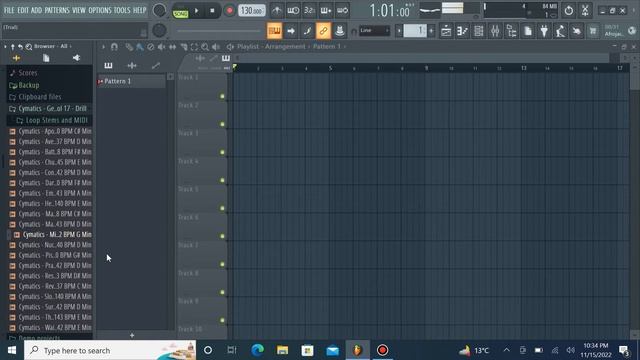Open the tempo tapper hammer icon
The height and width of the screenshot is (360, 640).
[x=560, y=31]
